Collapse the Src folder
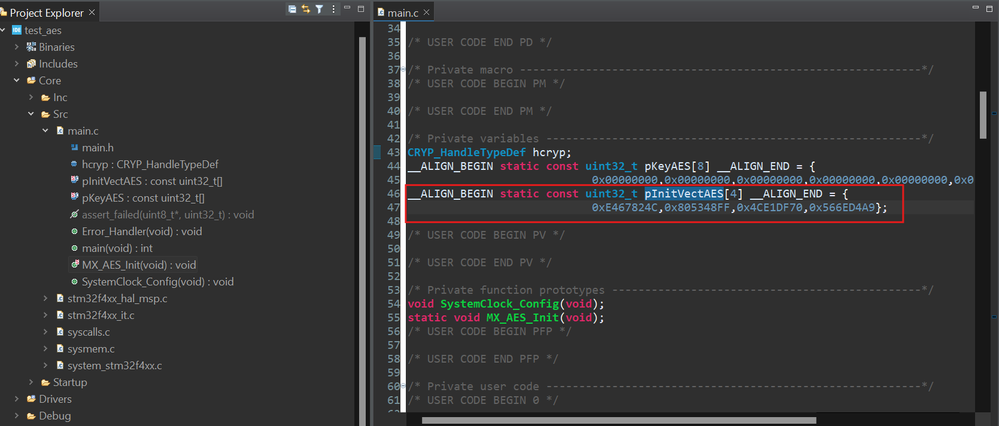Screen dimensions: 999x426 coord(31,114)
